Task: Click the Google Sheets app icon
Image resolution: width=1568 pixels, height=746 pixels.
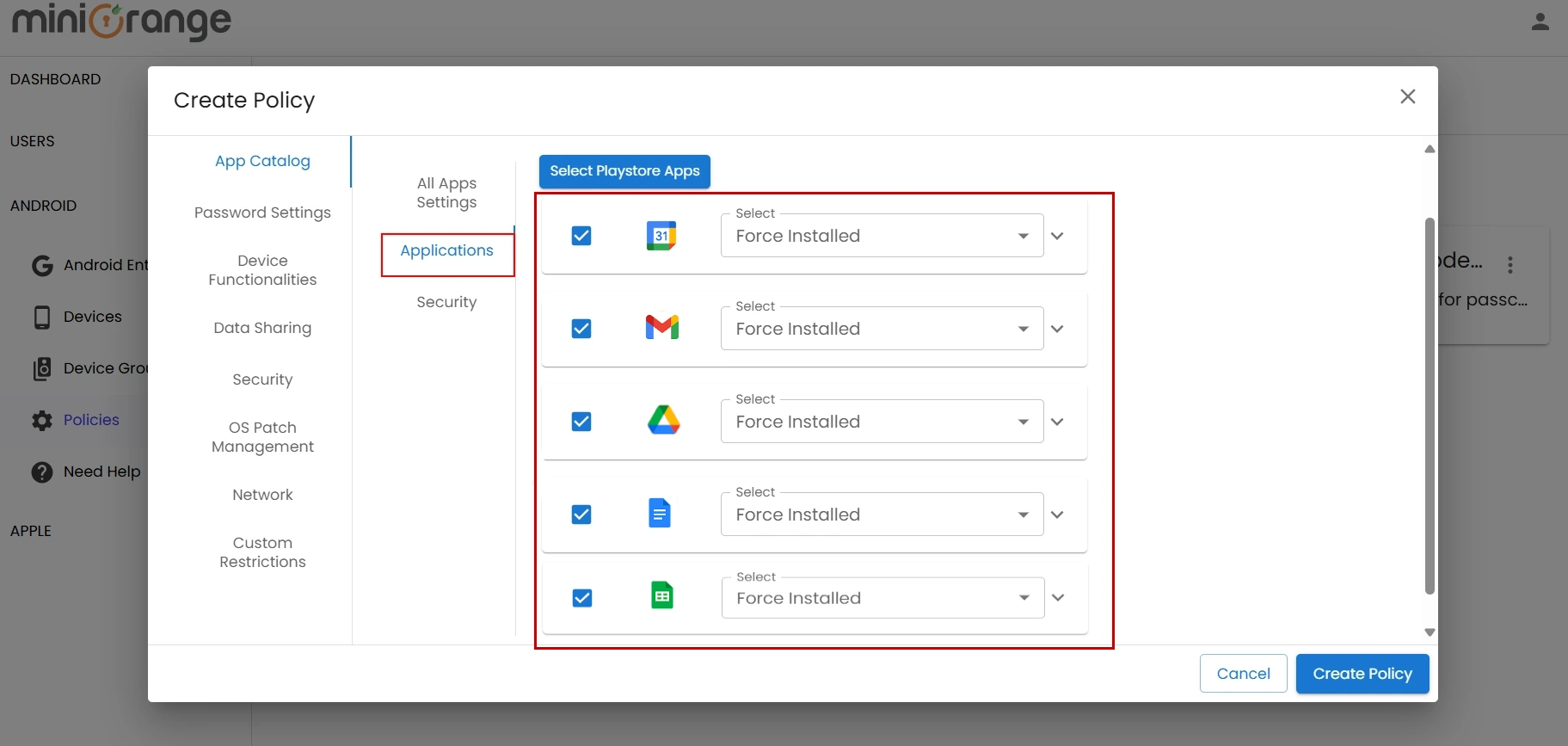Action: [662, 595]
